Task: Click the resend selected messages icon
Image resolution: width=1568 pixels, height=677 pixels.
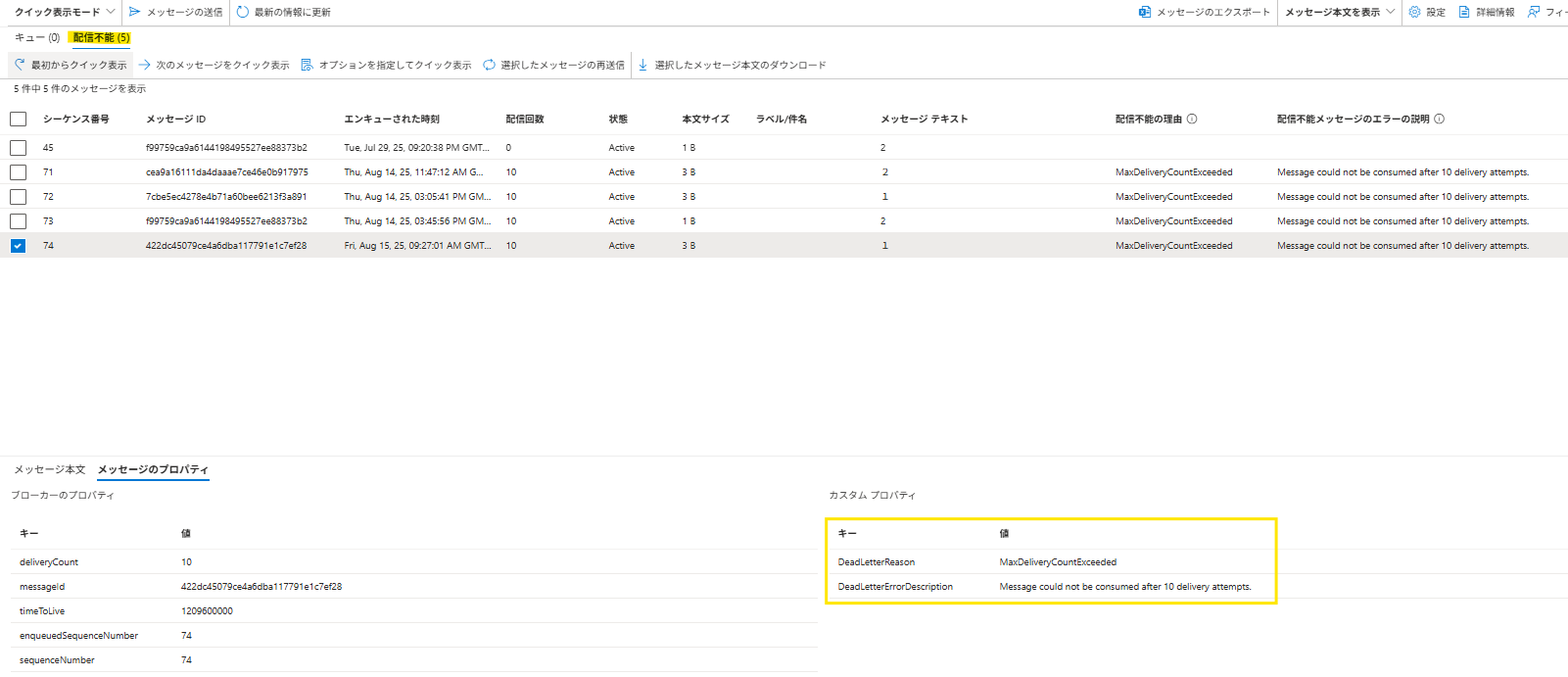Action: pos(489,65)
